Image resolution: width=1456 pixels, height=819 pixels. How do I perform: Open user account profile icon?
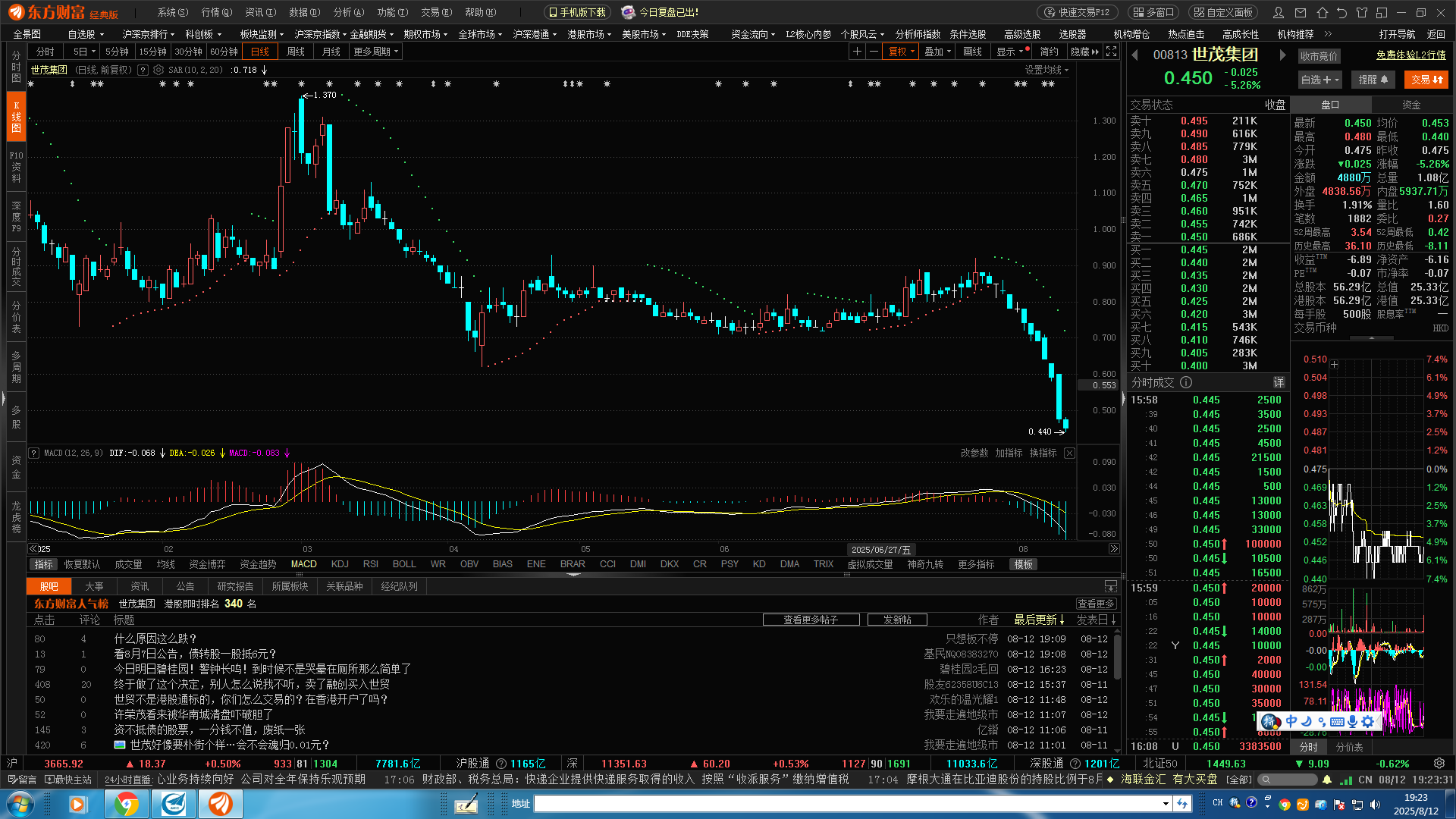click(x=1279, y=12)
